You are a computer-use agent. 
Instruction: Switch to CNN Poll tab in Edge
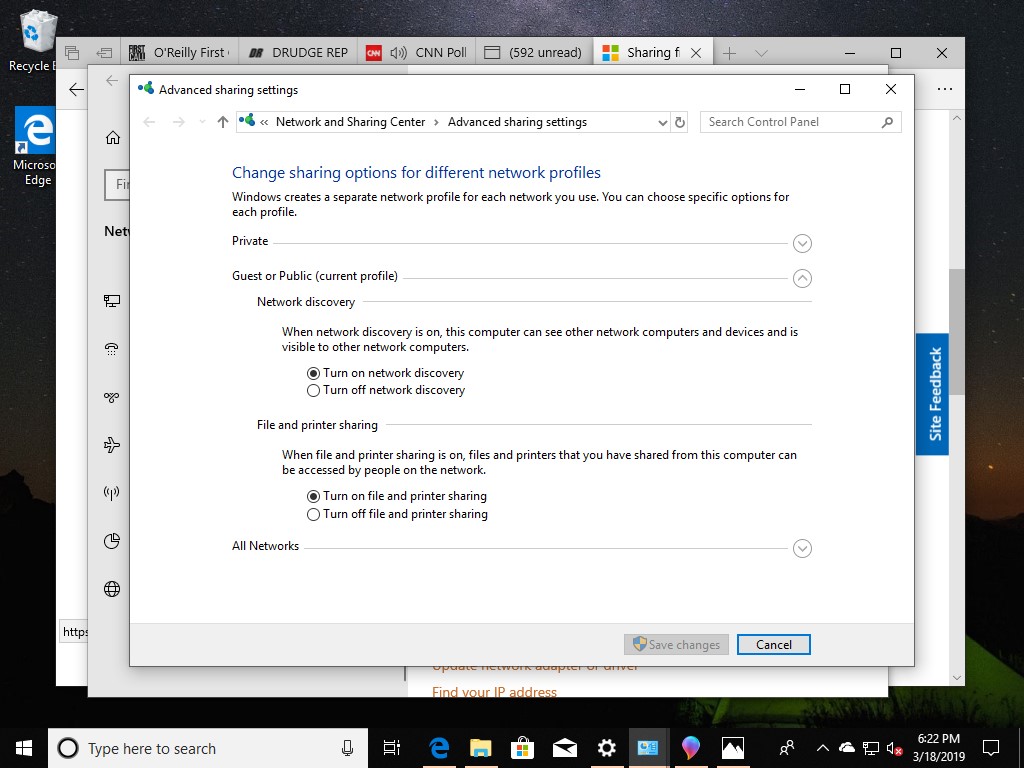417,53
